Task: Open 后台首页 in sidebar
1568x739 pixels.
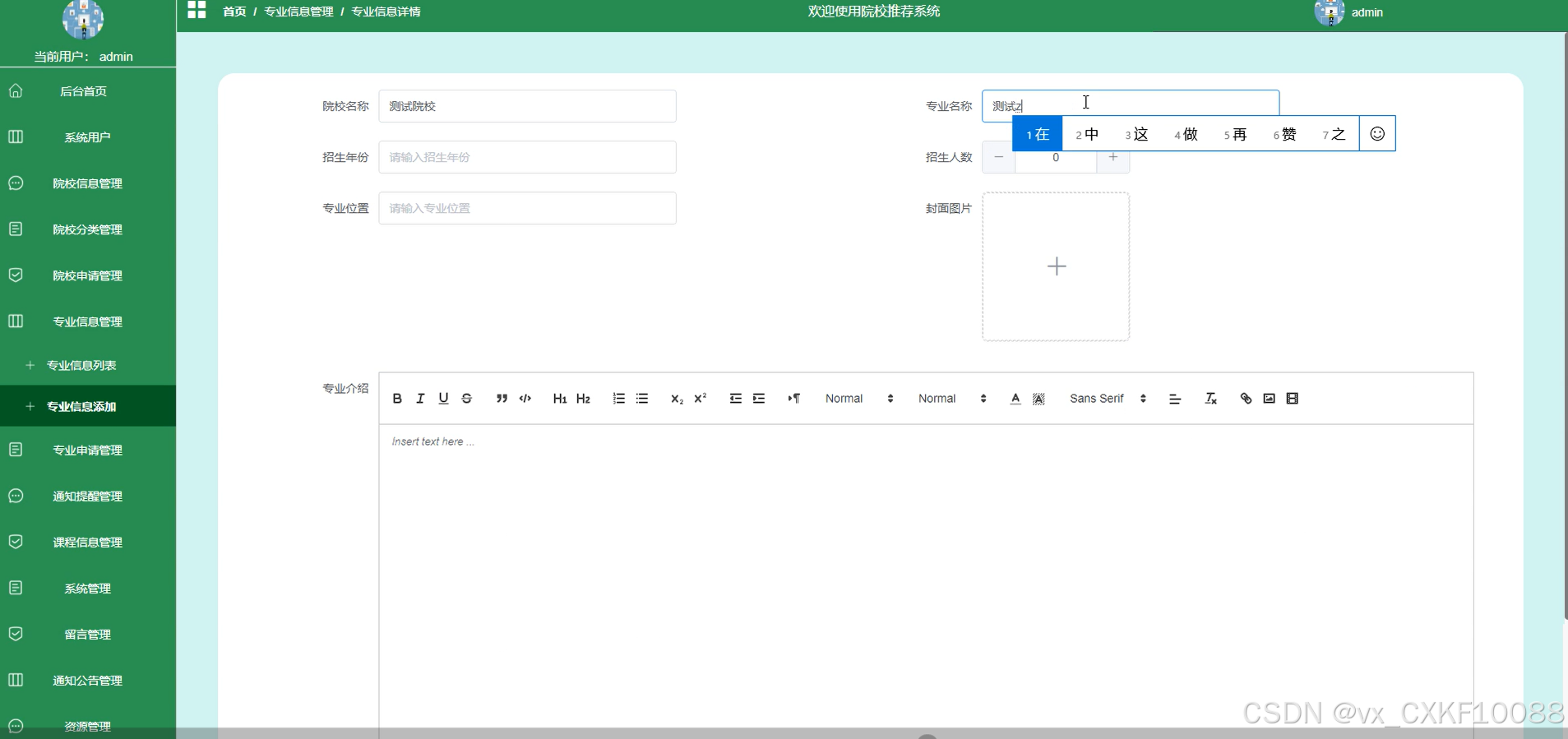Action: pos(88,91)
